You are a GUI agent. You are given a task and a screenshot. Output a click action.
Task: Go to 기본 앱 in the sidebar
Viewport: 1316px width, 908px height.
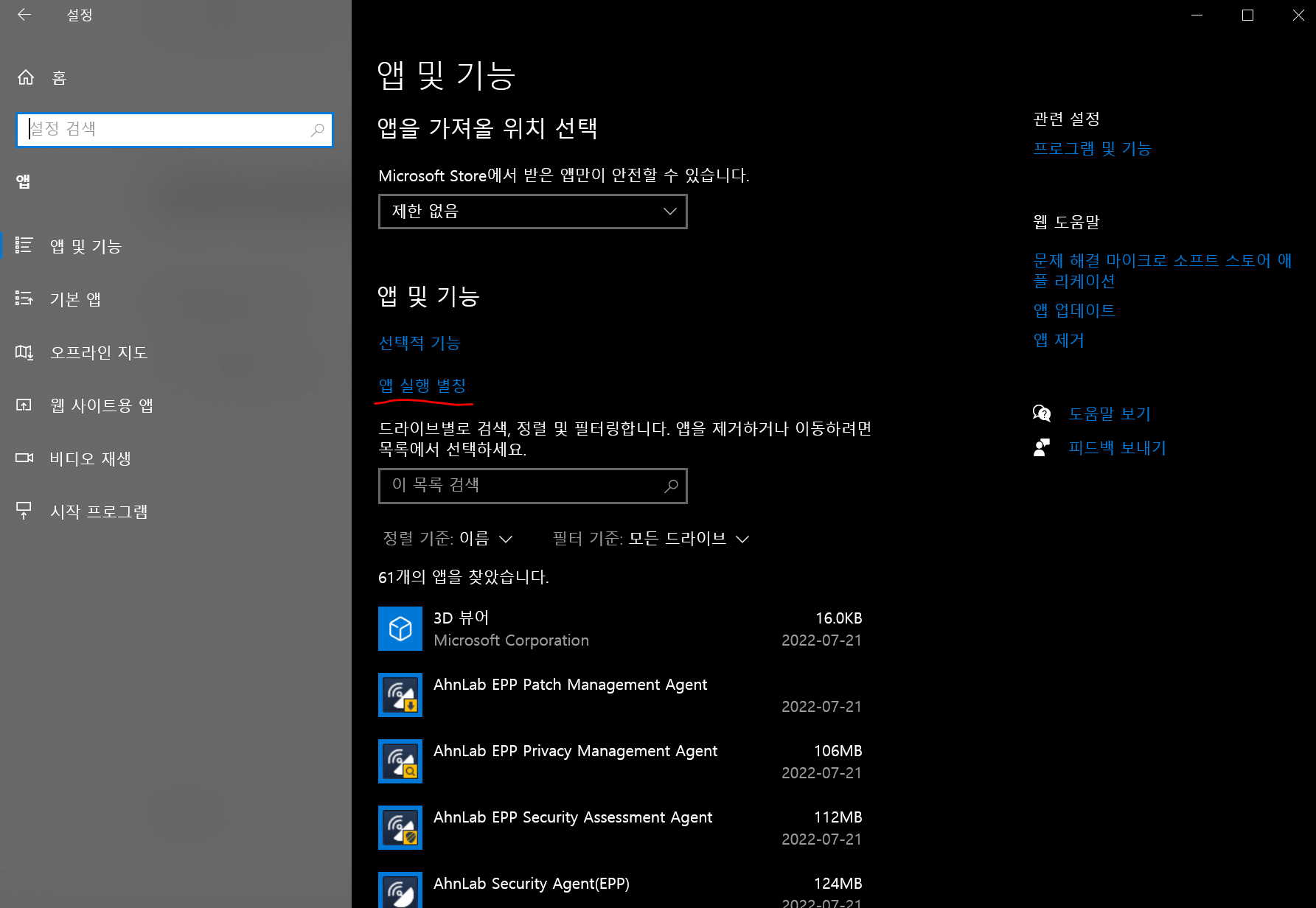[x=75, y=299]
